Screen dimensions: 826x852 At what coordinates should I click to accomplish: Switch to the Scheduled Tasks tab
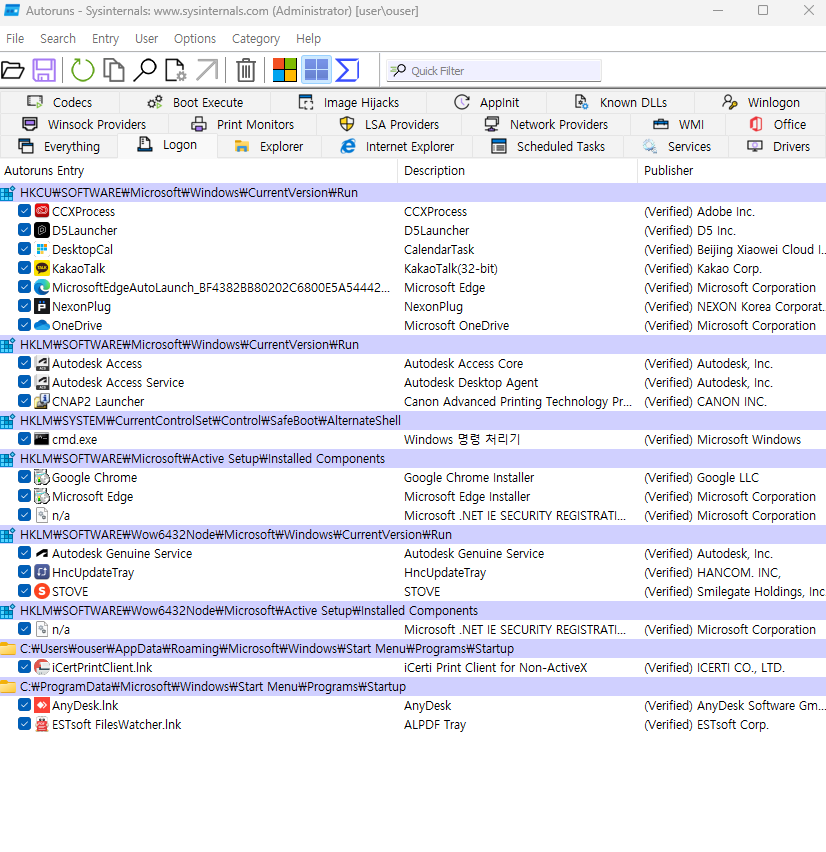click(x=548, y=146)
